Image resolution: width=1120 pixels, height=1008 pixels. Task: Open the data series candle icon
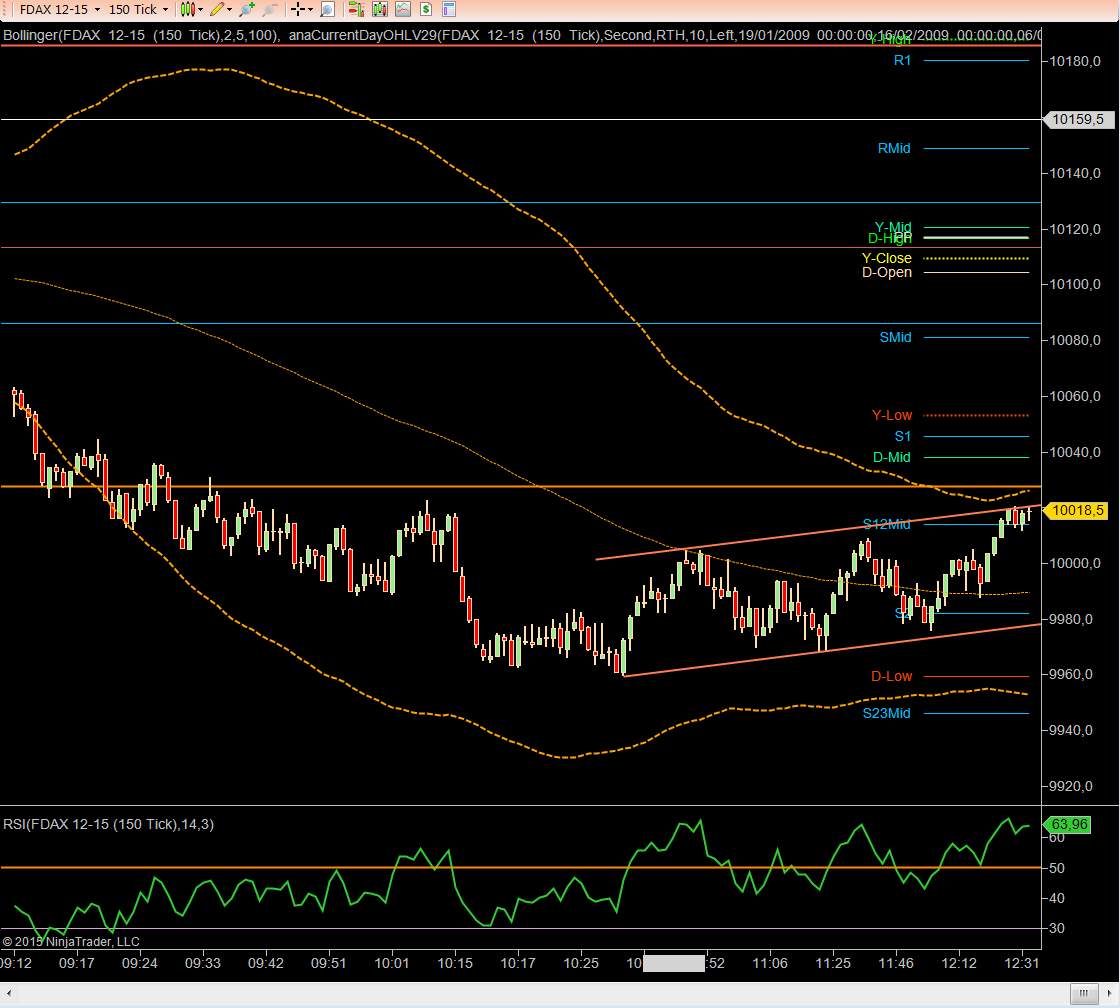(379, 9)
